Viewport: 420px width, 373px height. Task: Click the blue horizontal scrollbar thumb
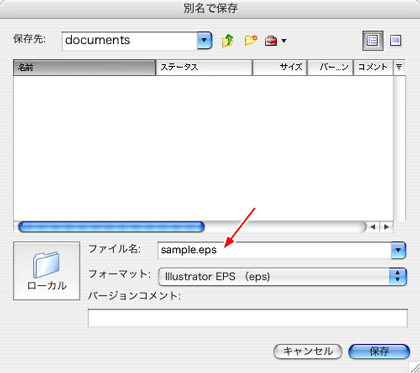[111, 227]
